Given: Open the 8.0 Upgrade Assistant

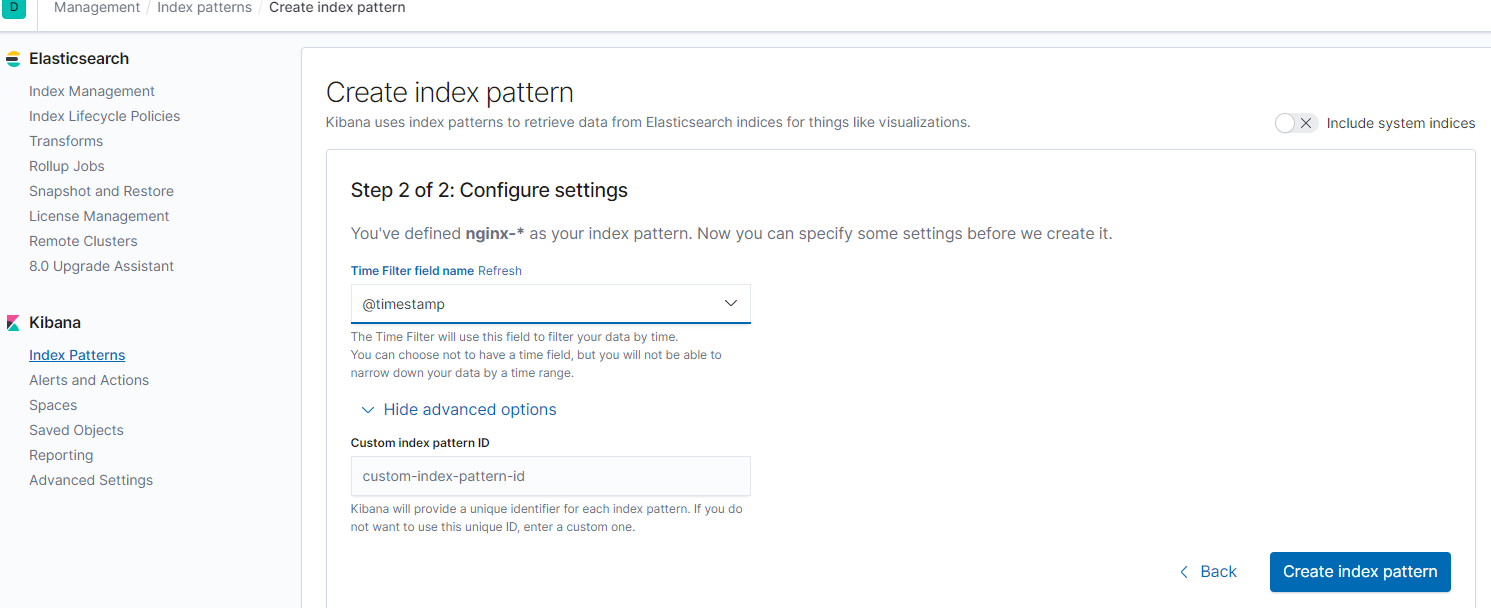Looking at the screenshot, I should click(x=101, y=266).
